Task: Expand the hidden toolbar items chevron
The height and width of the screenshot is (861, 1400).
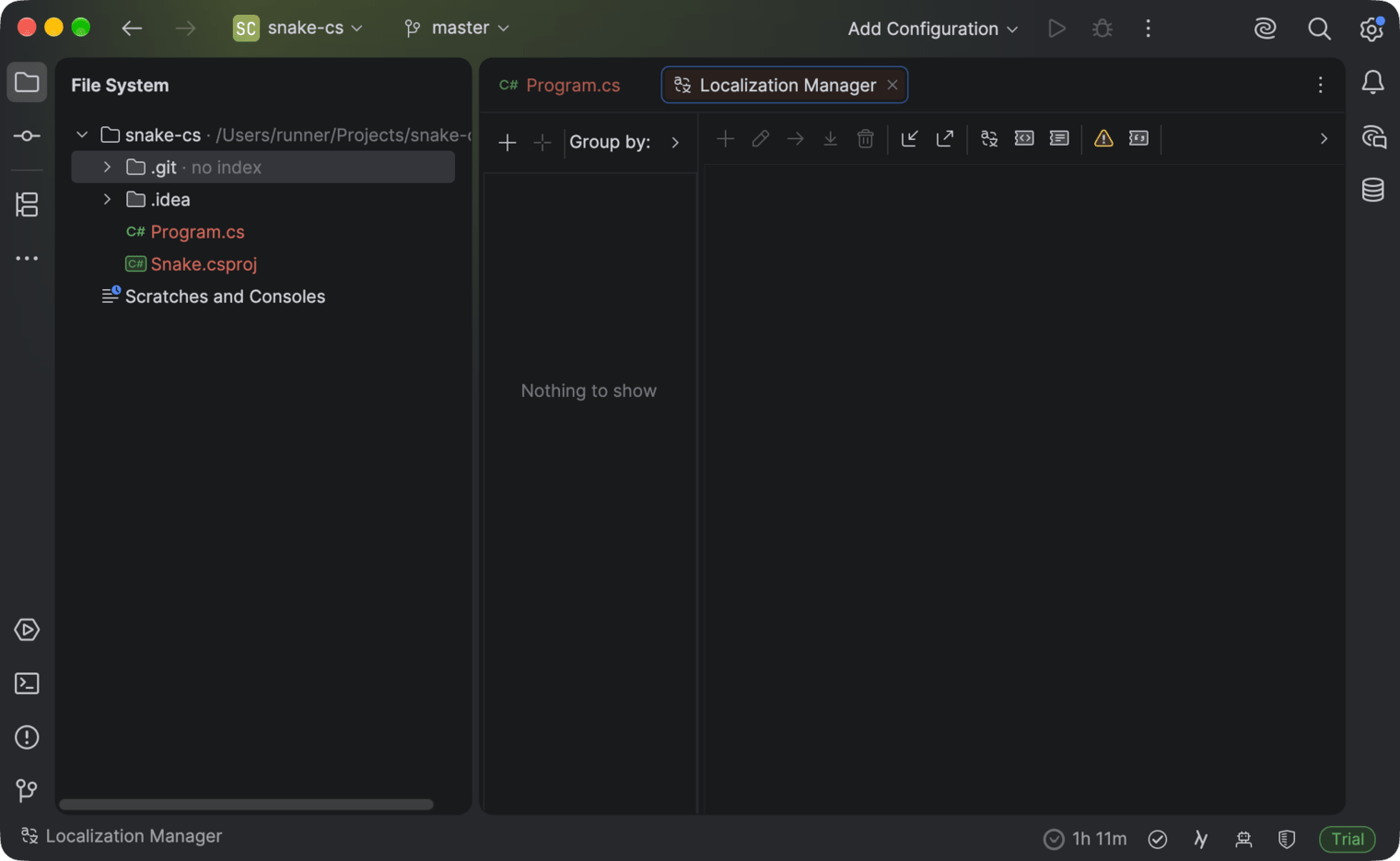Action: point(1324,139)
